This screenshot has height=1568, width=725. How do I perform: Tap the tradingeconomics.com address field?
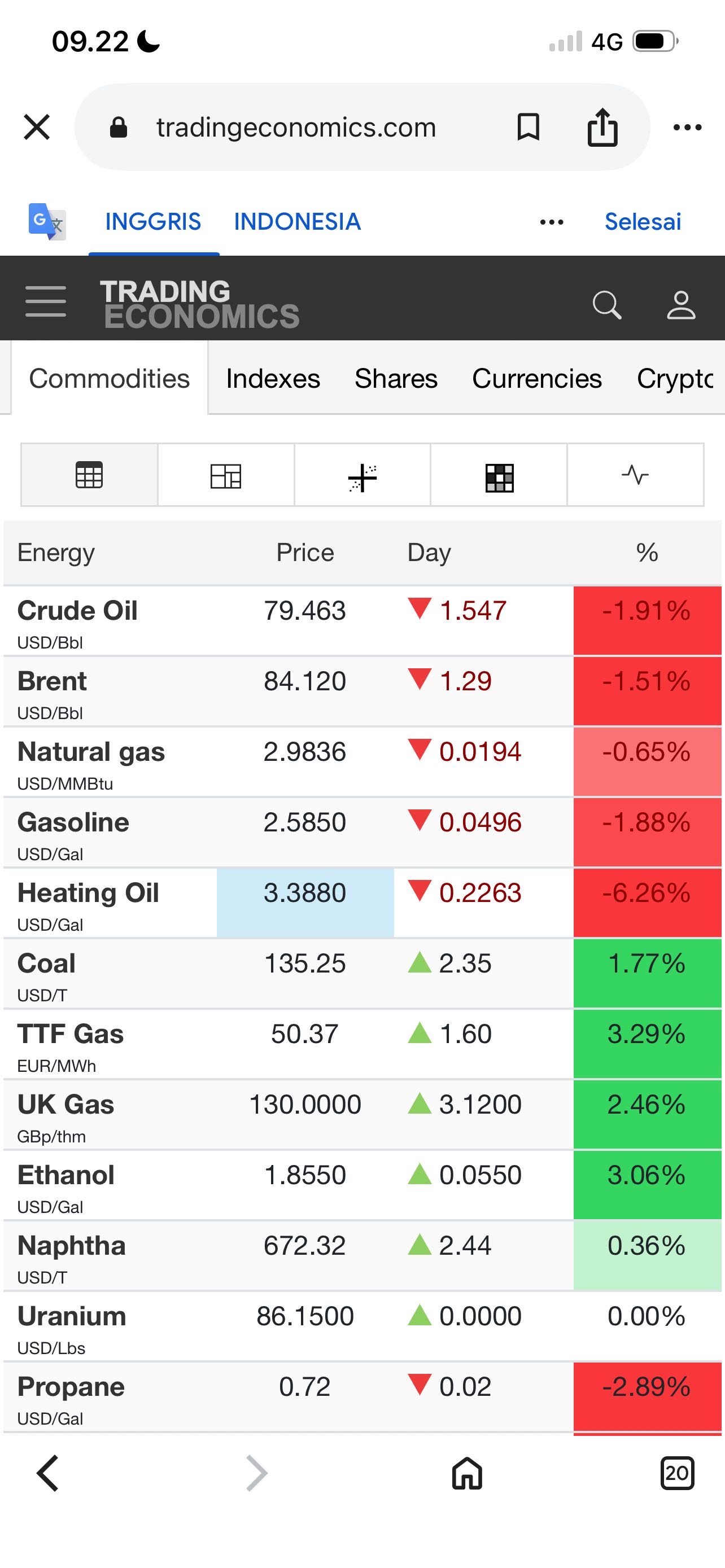[x=296, y=127]
